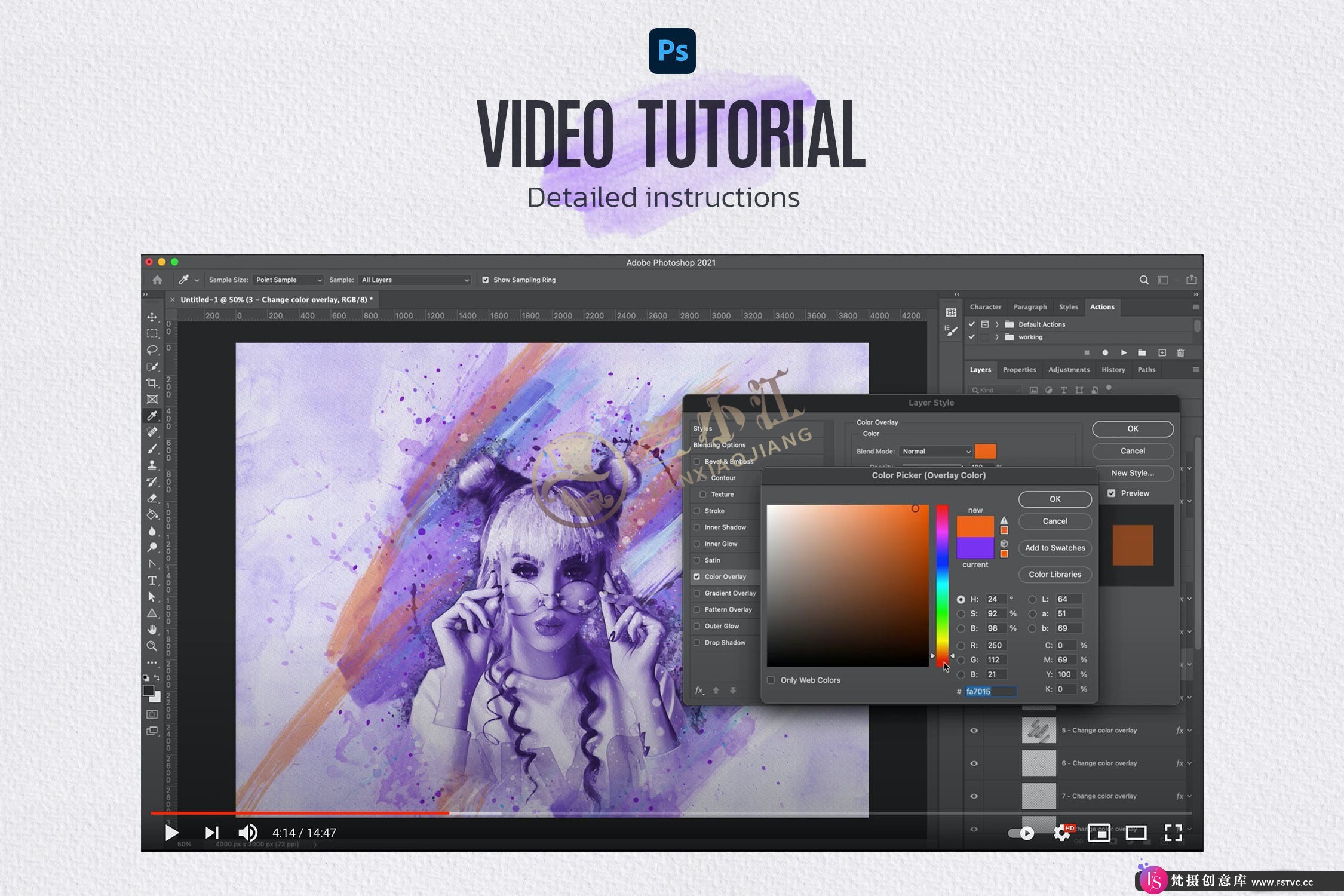Click Cancel in the Color Picker dialog
Viewport: 1344px width, 896px height.
(1055, 521)
